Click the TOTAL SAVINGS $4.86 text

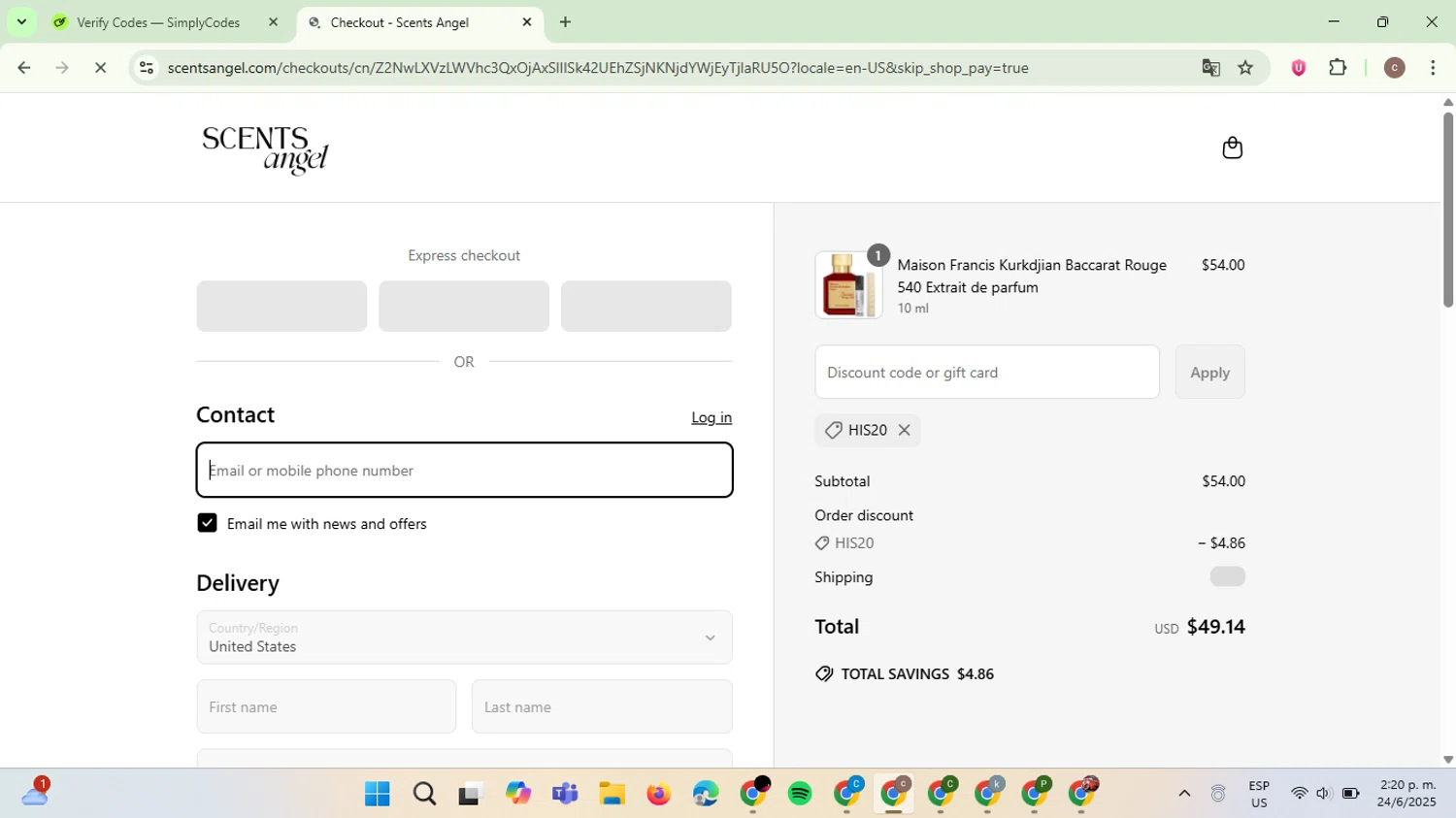[917, 673]
